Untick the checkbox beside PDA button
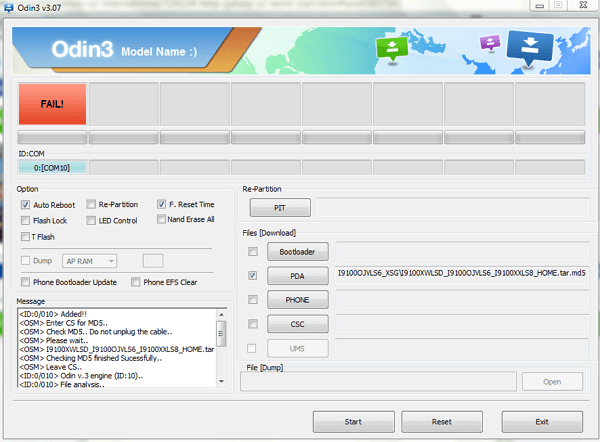 (x=253, y=276)
